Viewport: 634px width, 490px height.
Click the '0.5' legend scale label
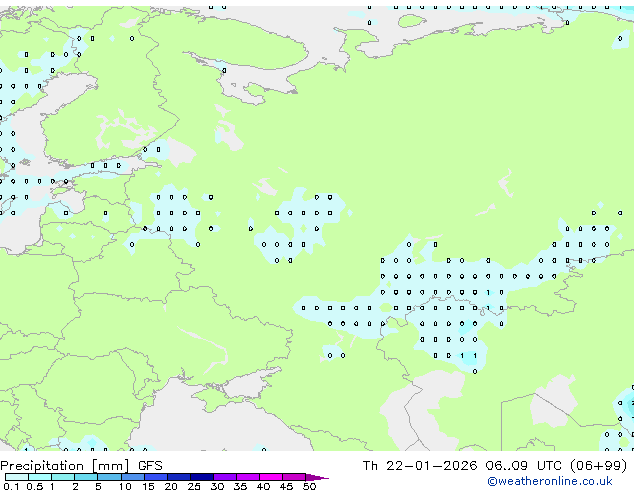click(35, 486)
